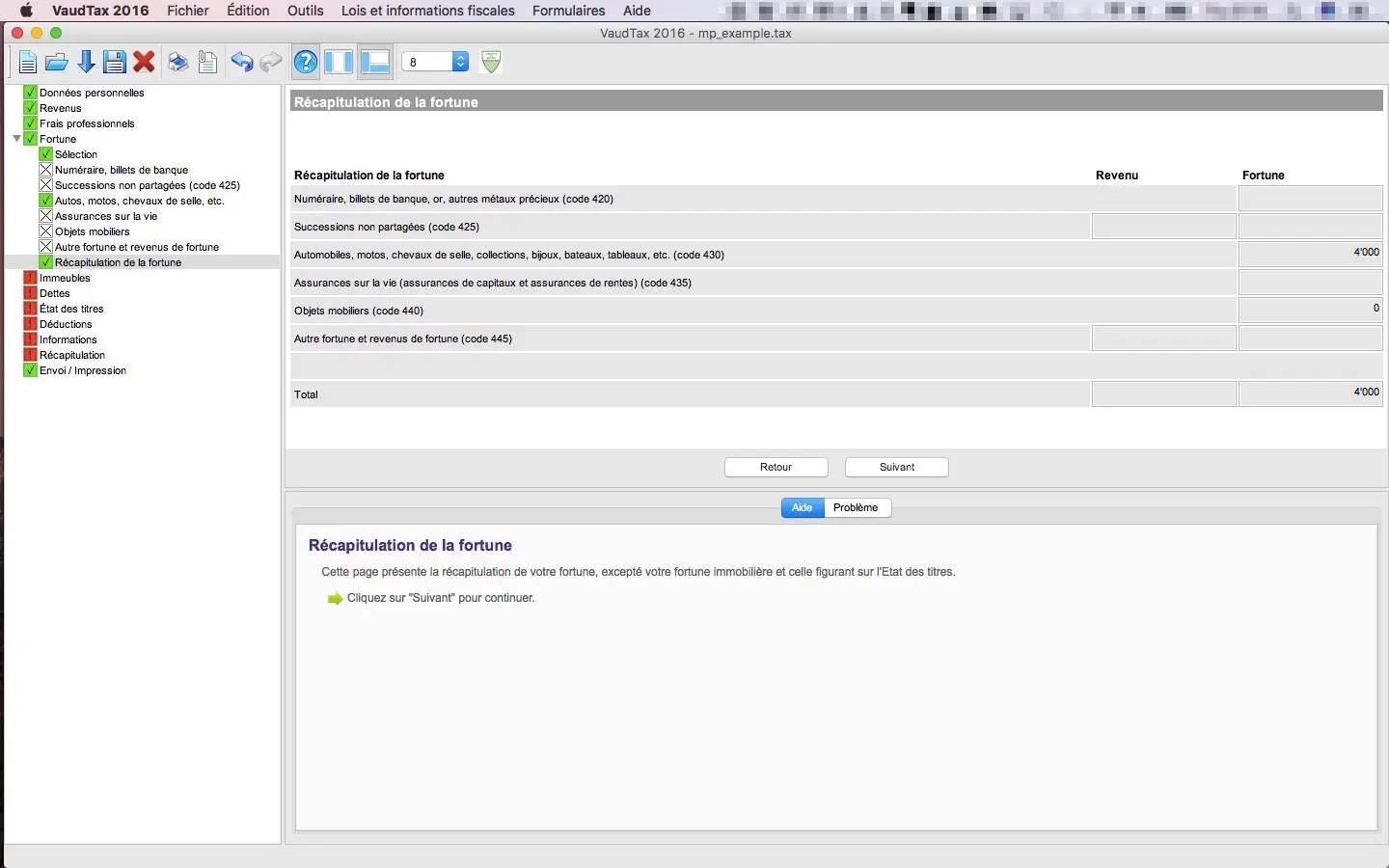The height and width of the screenshot is (868, 1389).
Task: Click Fortune field for Assurances sur la vie
Action: tap(1311, 283)
